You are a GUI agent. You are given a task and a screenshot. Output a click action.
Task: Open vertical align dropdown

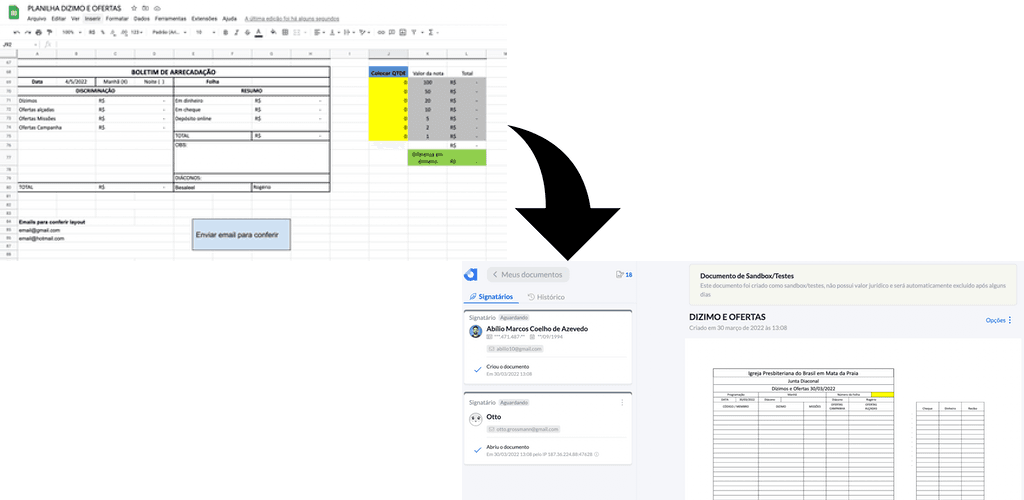coord(335,32)
